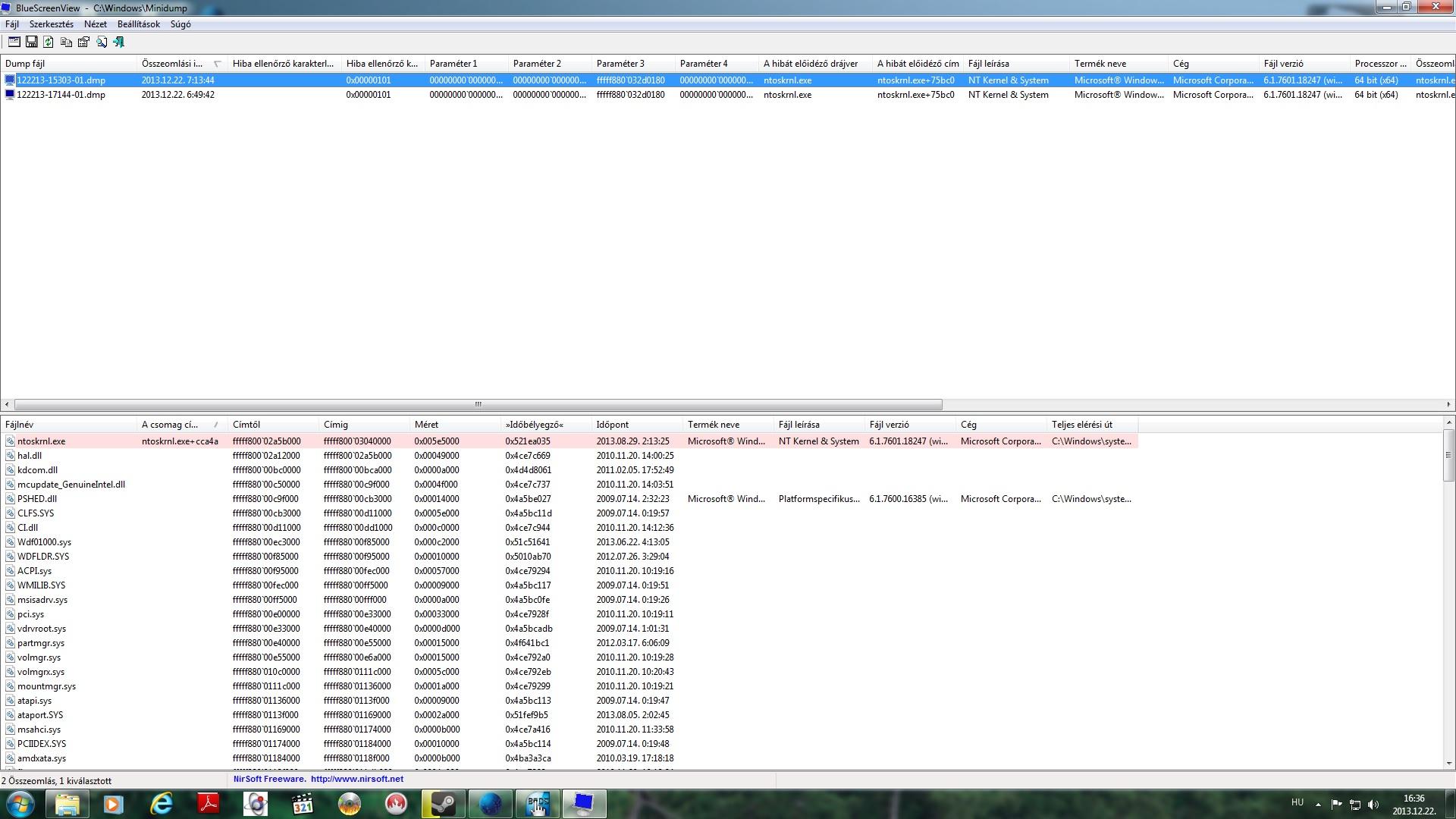Click the msahci.sys file icon

point(10,730)
